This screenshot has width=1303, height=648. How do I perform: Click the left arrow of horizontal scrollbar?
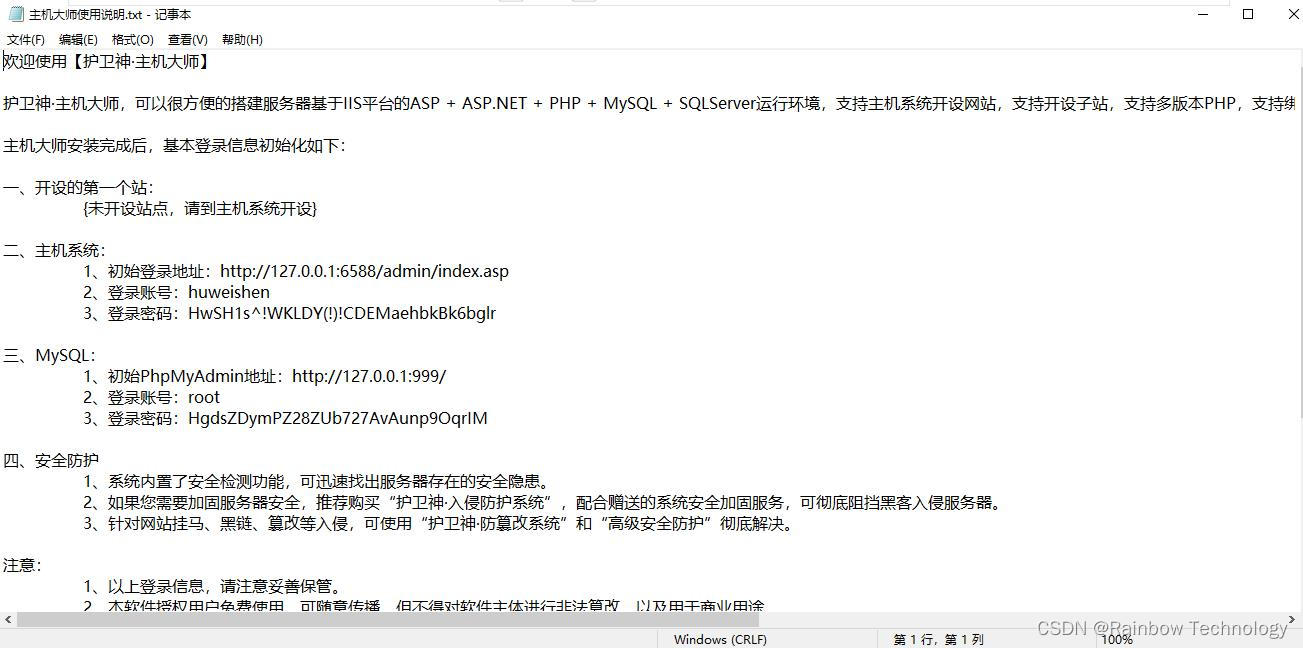coord(8,620)
